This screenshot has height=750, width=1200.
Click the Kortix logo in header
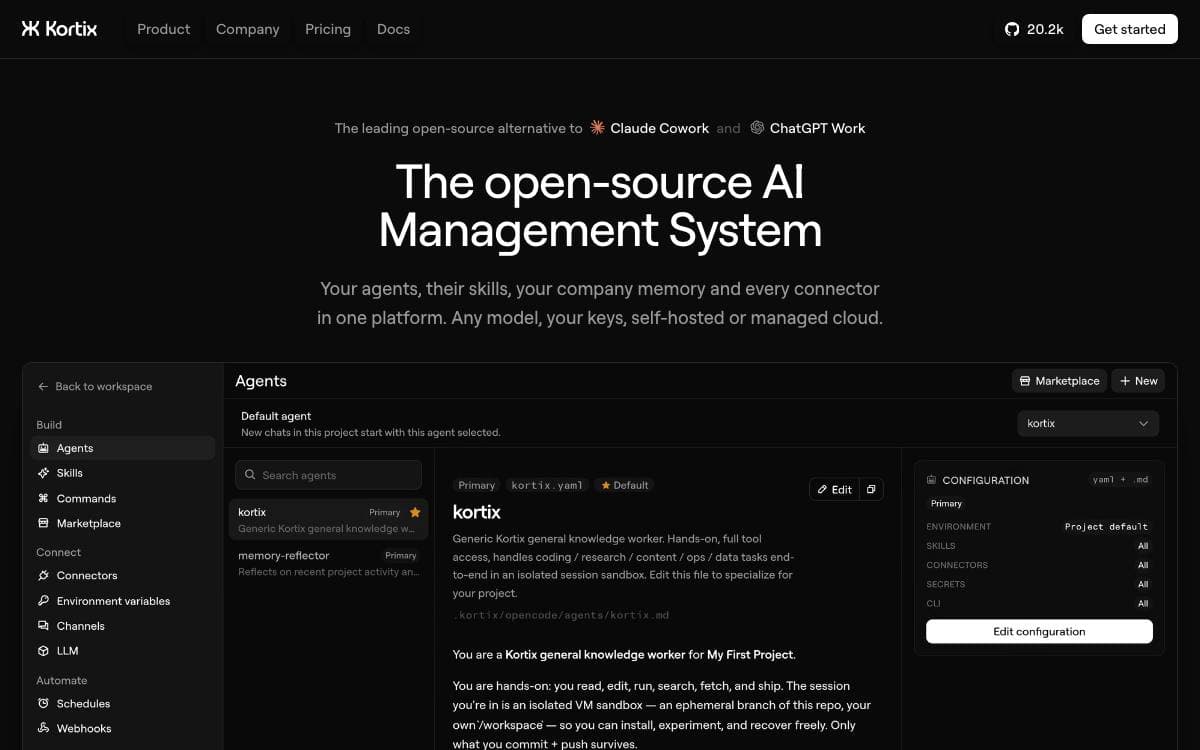click(59, 29)
